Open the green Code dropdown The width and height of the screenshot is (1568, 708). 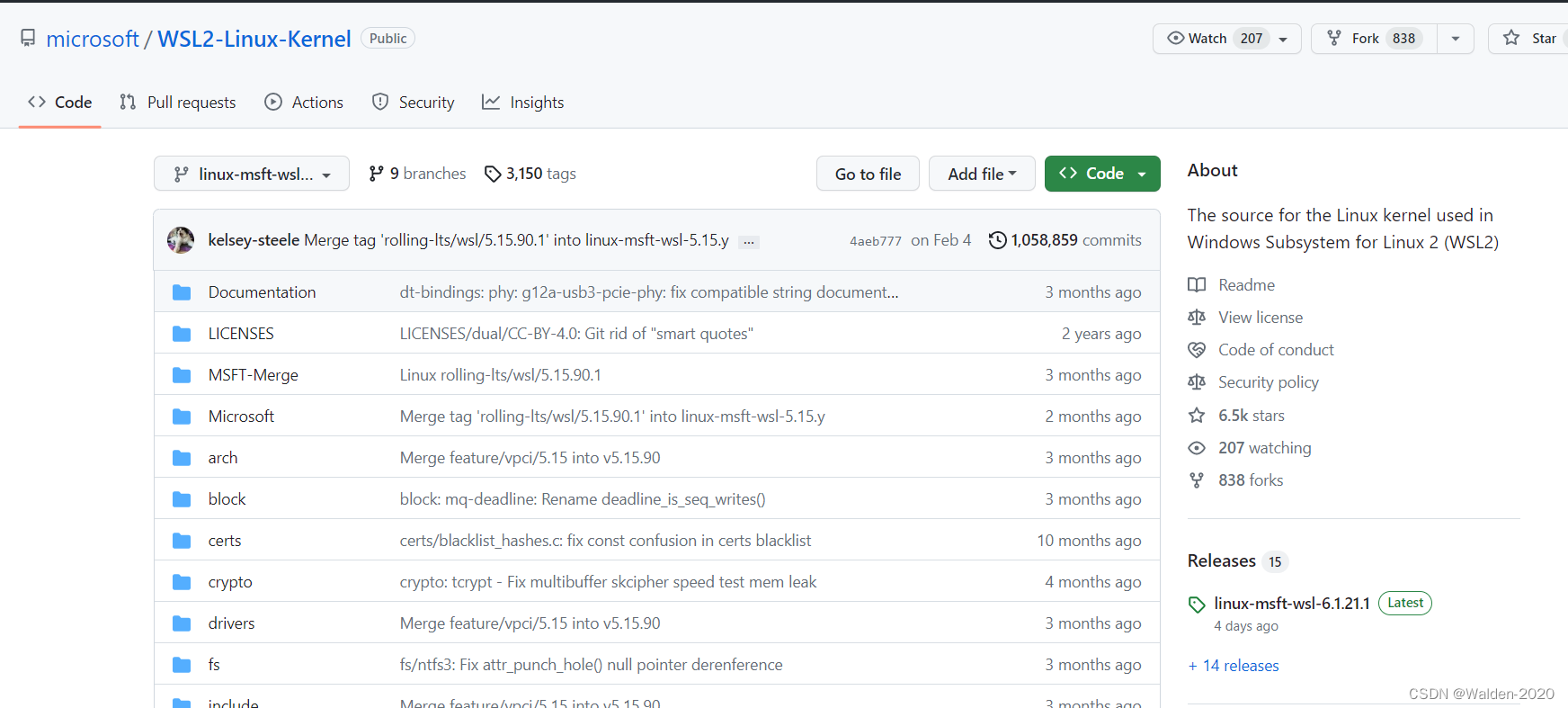pos(1102,174)
